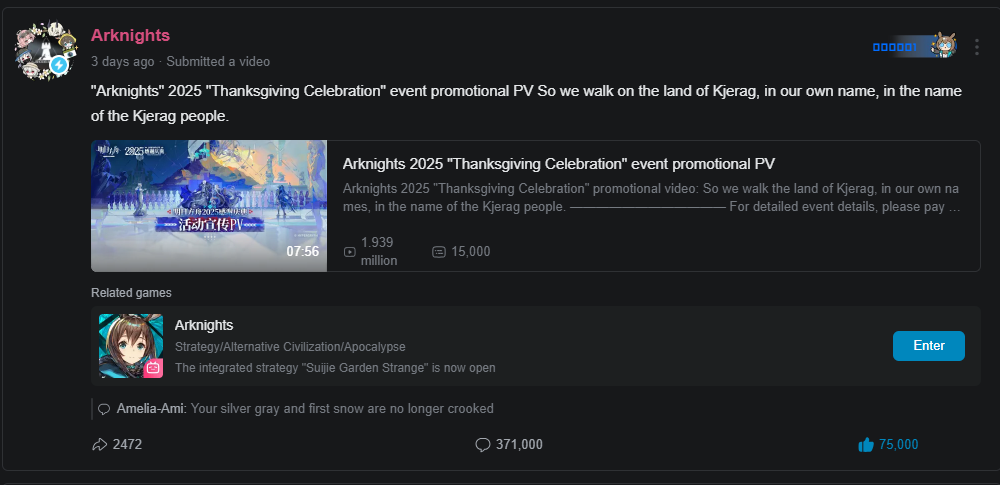Toggle the thumbs-up like button
The image size is (1000, 485).
[x=866, y=445]
